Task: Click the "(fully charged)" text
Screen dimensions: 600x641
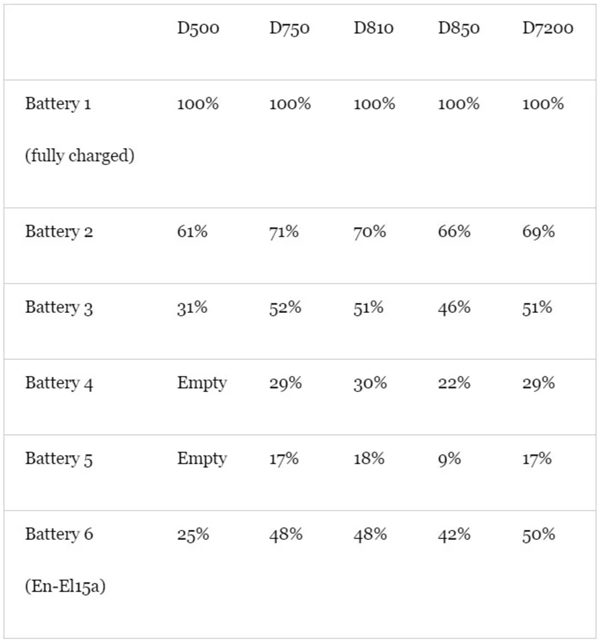Action: (x=80, y=157)
